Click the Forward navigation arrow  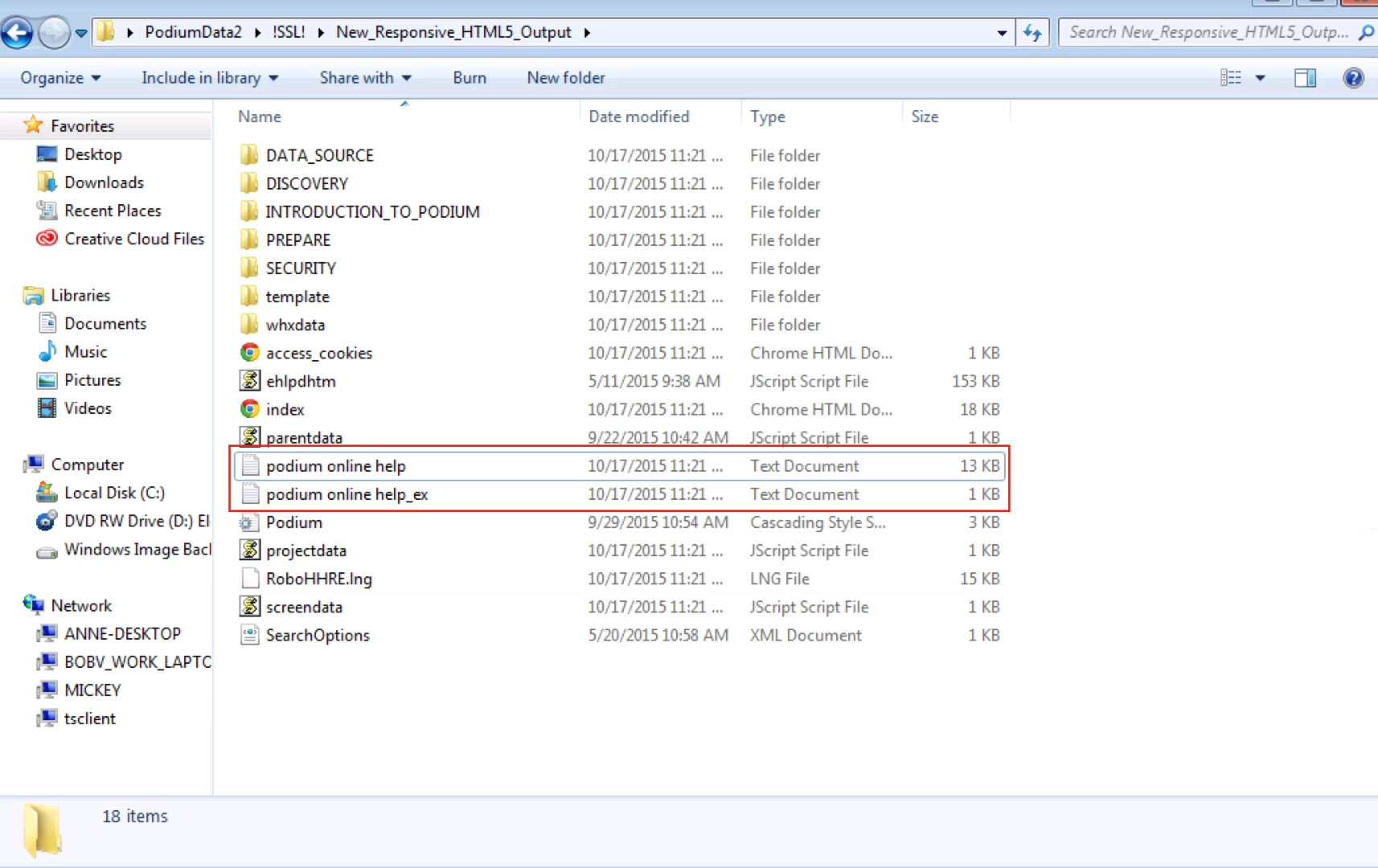[x=54, y=33]
